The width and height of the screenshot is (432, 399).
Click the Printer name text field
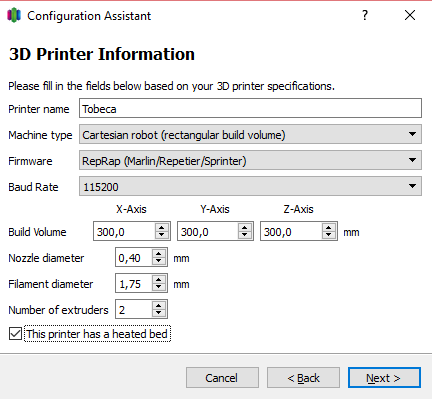tap(250, 108)
